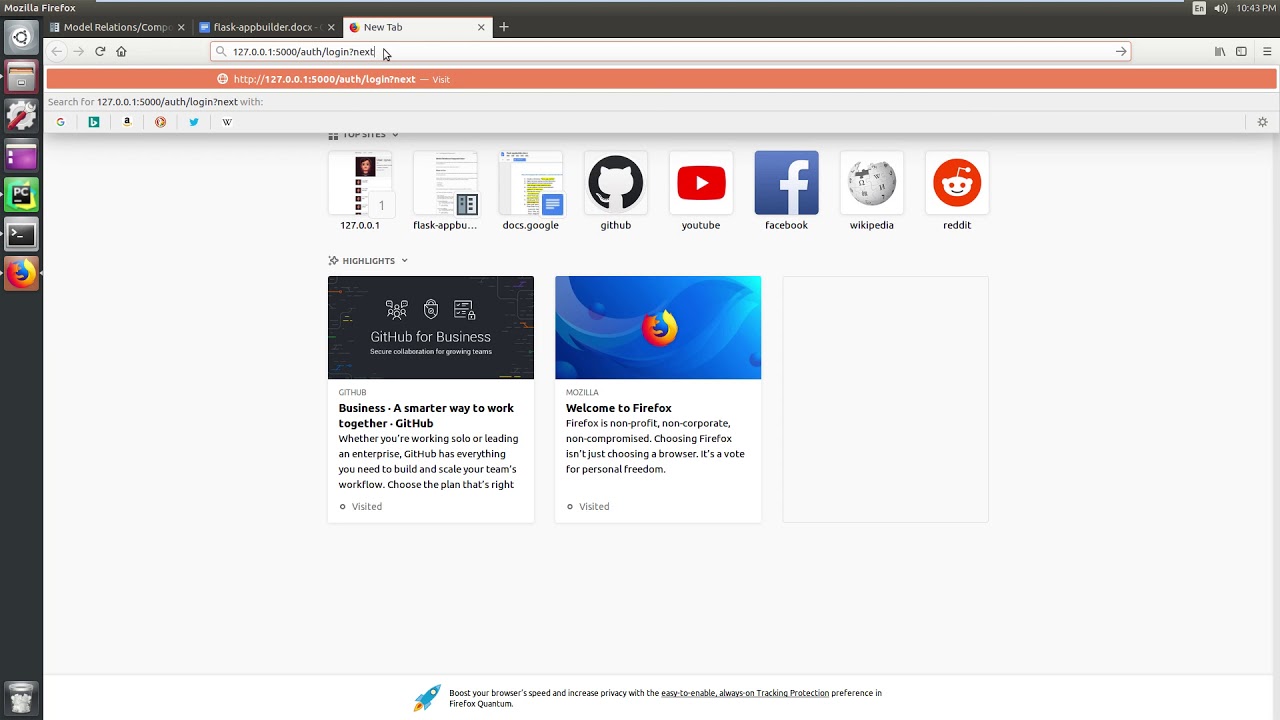Open flask-appbu... top site tile
The height and width of the screenshot is (720, 1280).
click(445, 191)
